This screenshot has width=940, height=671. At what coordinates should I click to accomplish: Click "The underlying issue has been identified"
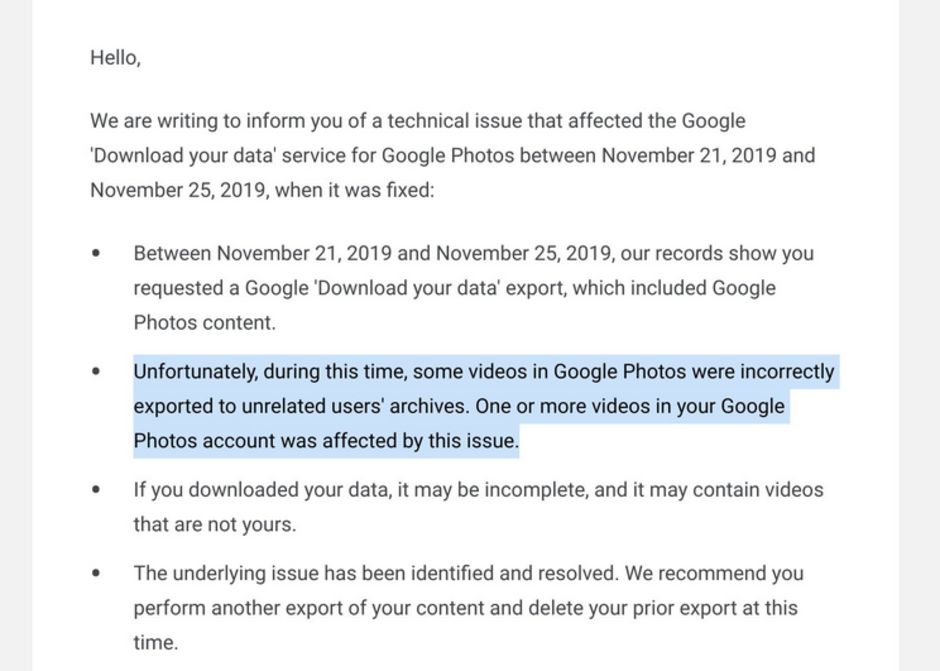click(310, 574)
